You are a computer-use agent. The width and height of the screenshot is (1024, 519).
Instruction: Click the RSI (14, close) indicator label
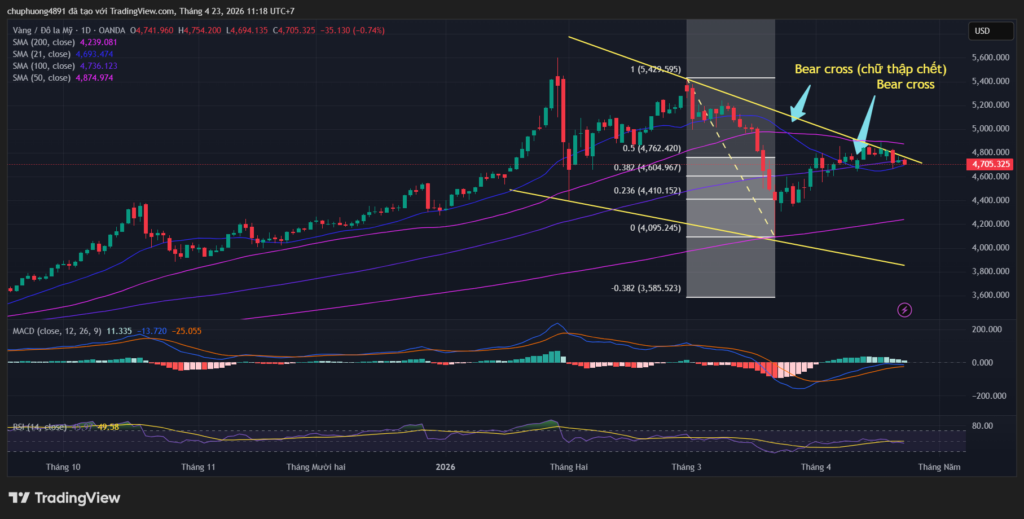point(40,427)
